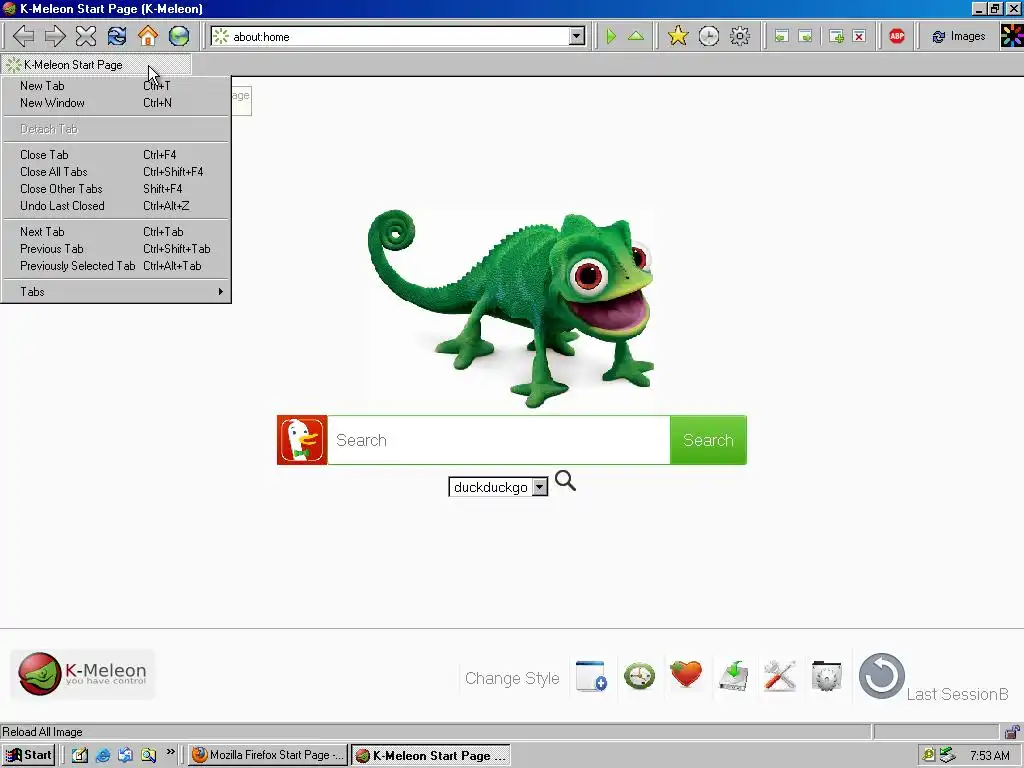The image size is (1024, 768).
Task: Click the green Go arrow button
Action: click(611, 36)
